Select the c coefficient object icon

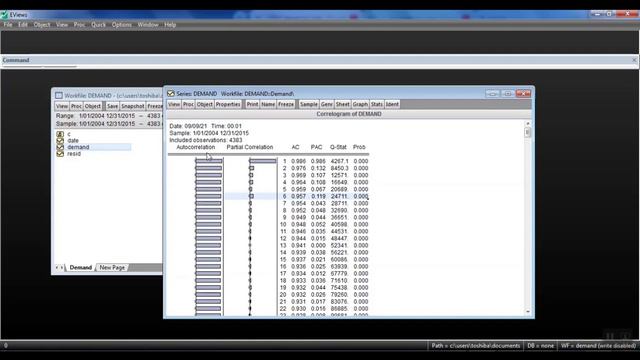coord(60,134)
